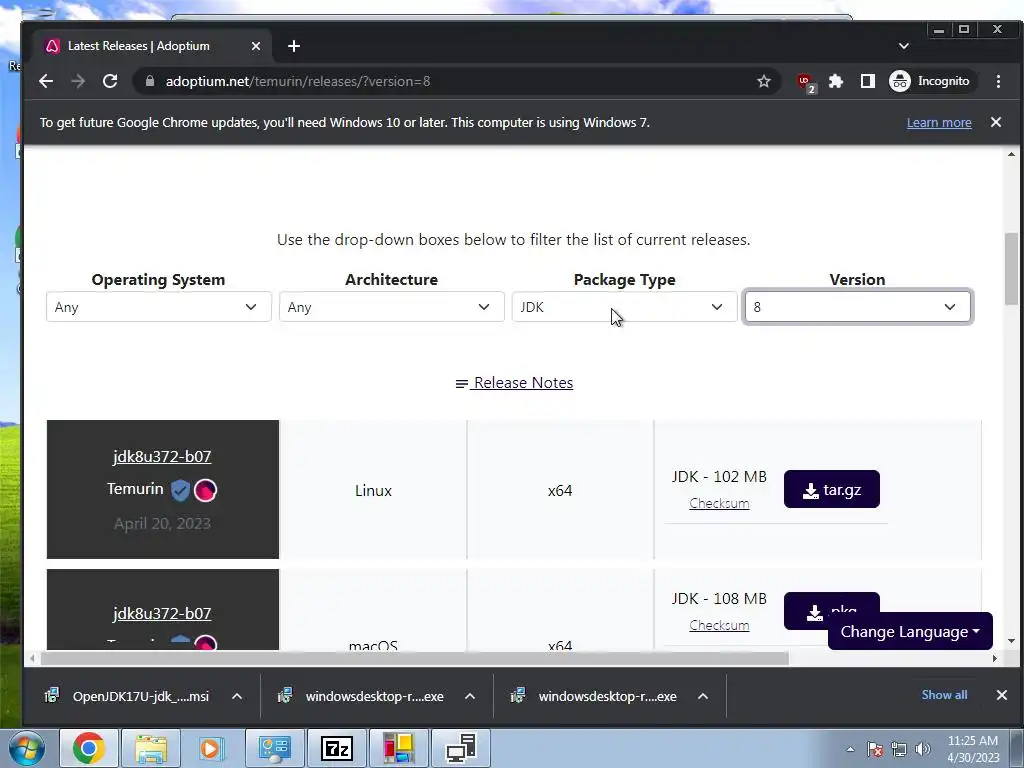Click the pink AQAvit badge in Linux row
Image resolution: width=1024 pixels, height=768 pixels.
pyautogui.click(x=205, y=490)
